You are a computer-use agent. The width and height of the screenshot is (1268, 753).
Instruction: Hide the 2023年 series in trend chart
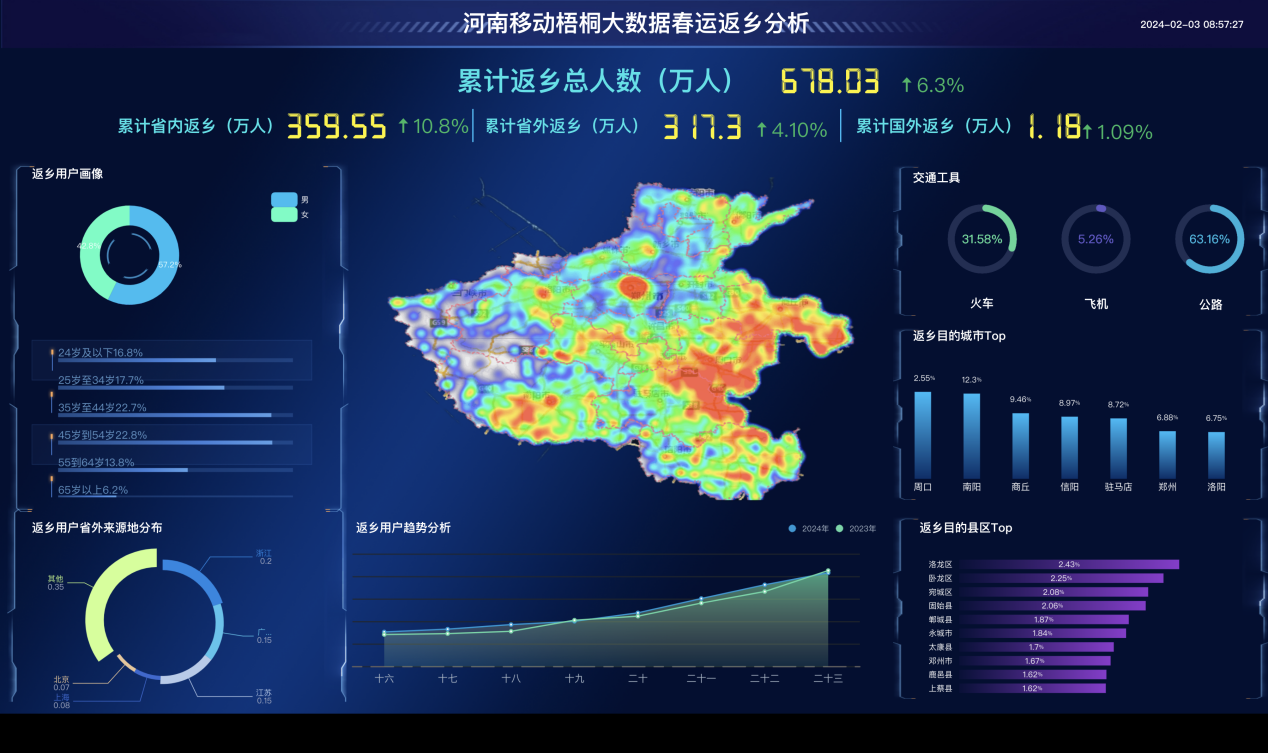[x=840, y=528]
